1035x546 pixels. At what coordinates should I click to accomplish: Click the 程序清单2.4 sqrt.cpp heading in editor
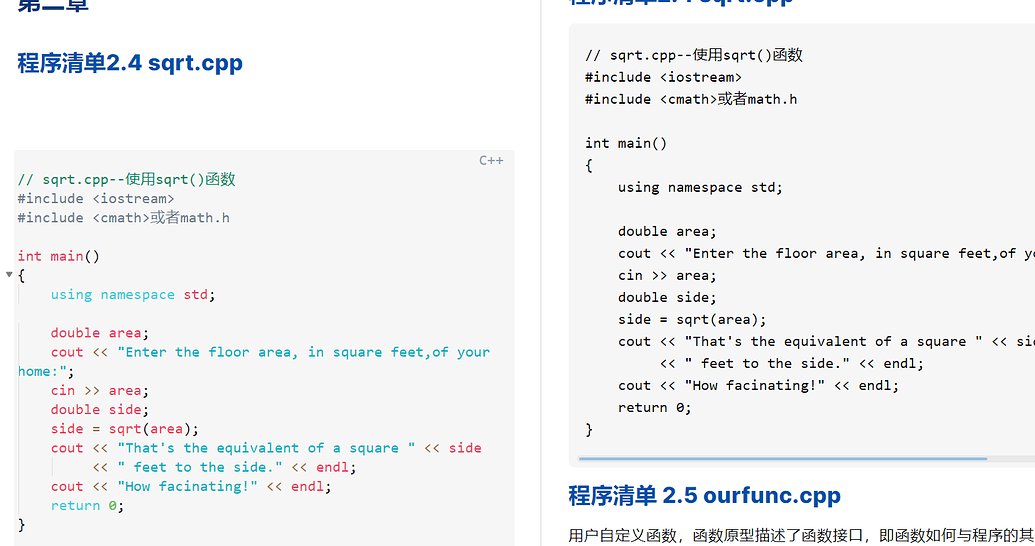(130, 63)
